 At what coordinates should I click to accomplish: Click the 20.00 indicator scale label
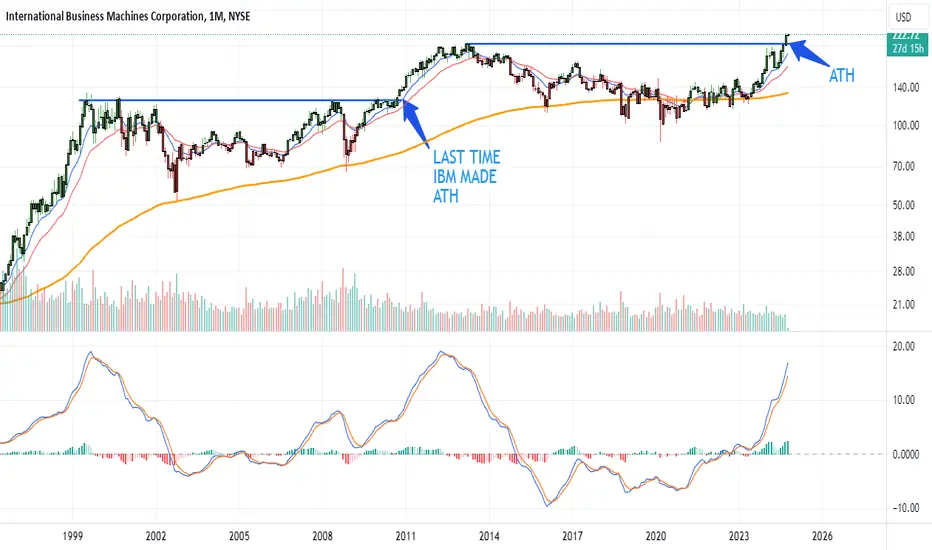coord(903,346)
